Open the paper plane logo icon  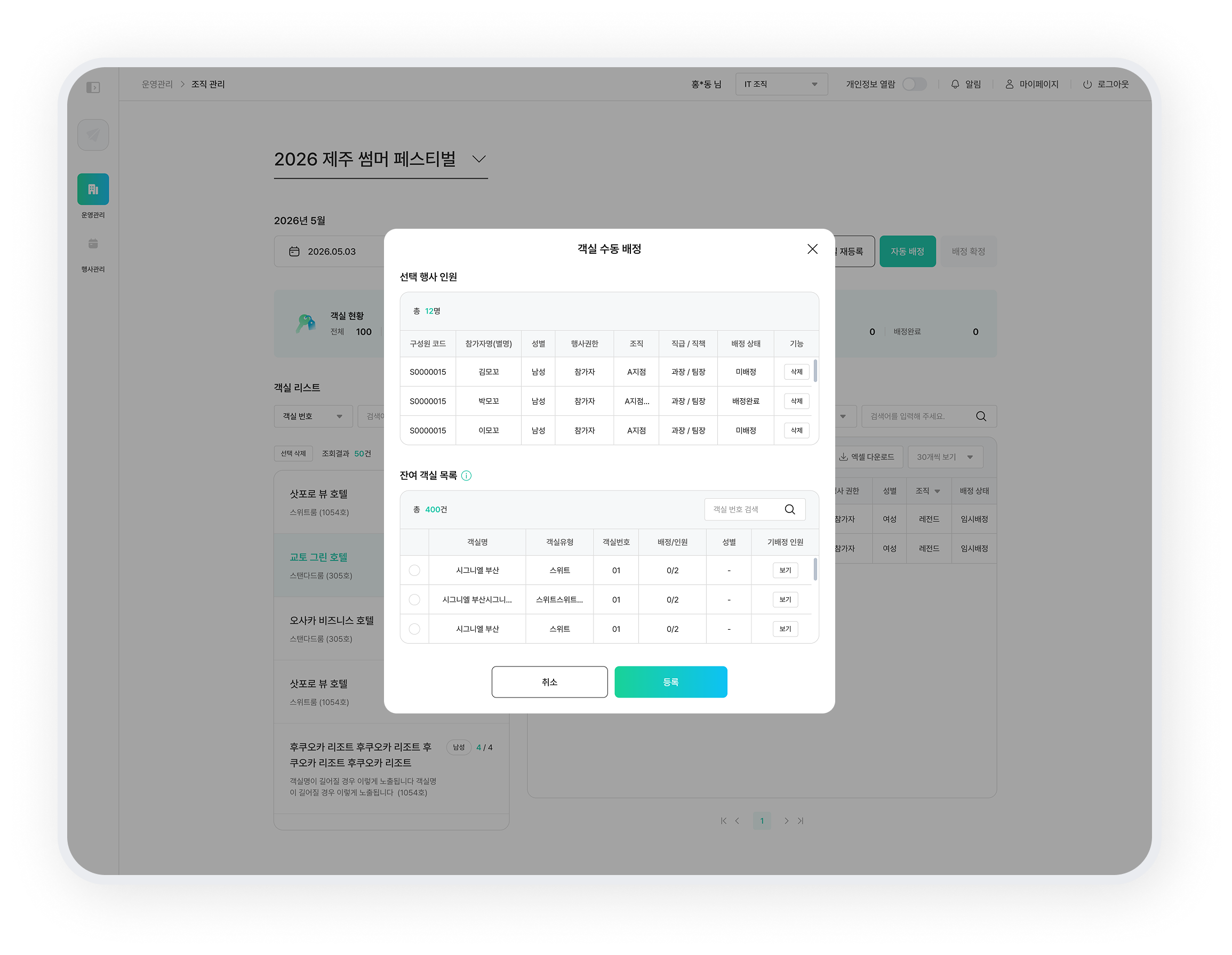coord(93,135)
